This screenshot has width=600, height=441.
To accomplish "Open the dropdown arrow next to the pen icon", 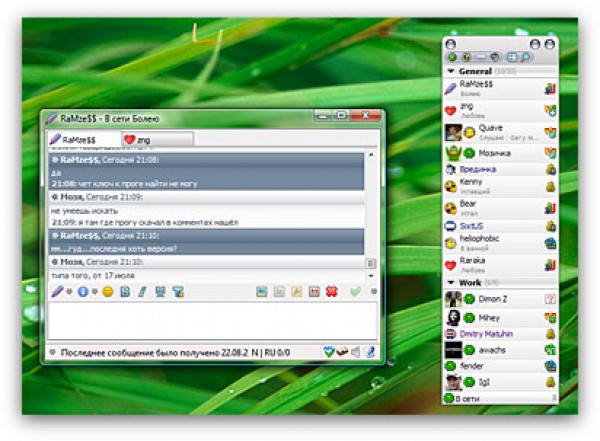I will tap(70, 292).
